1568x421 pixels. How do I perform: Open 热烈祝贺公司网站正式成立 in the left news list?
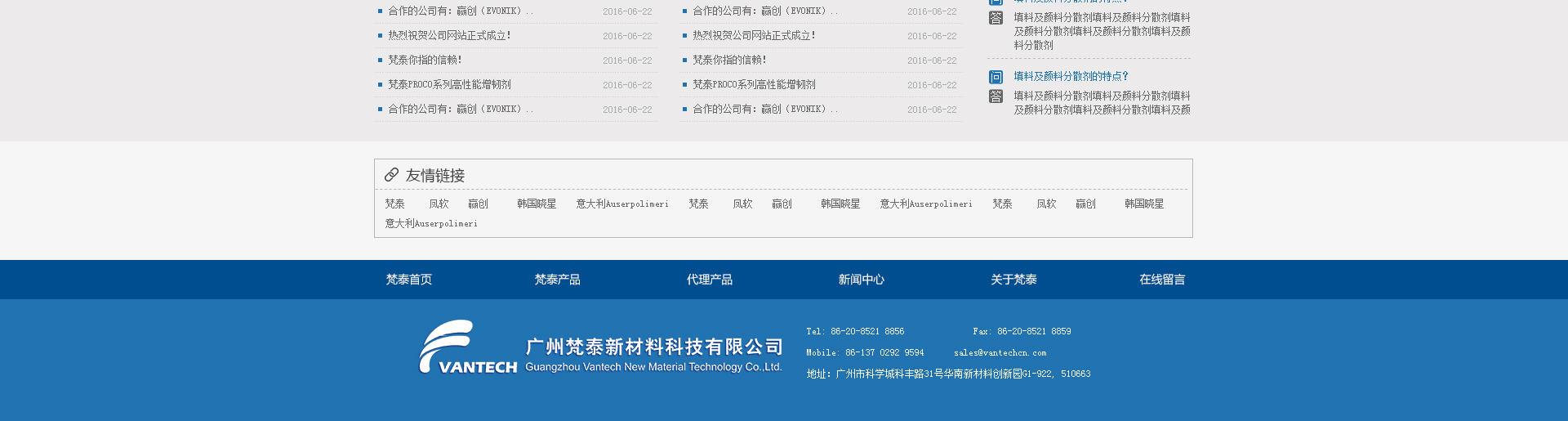click(x=449, y=36)
